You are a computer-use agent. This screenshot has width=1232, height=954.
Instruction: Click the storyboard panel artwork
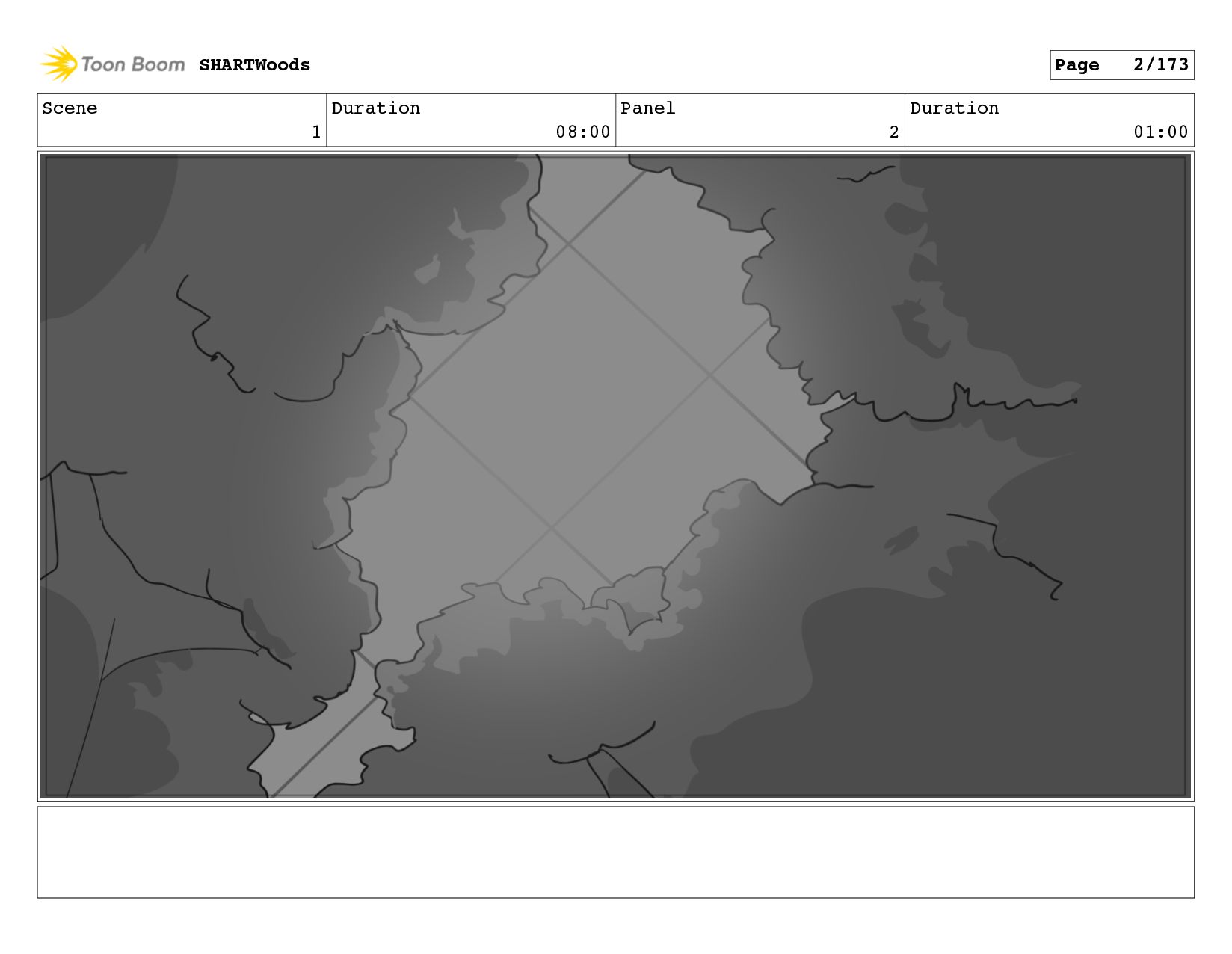coord(615,476)
